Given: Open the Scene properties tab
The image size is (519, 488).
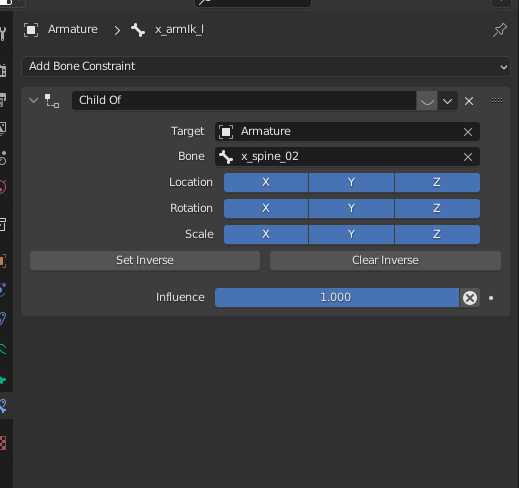Looking at the screenshot, I should click(x=3, y=158).
